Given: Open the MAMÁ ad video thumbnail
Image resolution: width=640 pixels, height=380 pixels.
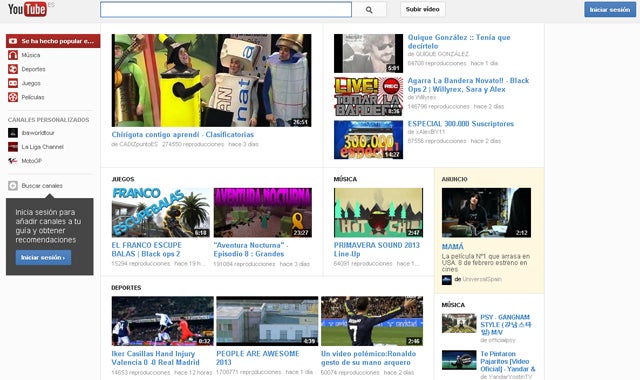Looking at the screenshot, I should tap(487, 213).
